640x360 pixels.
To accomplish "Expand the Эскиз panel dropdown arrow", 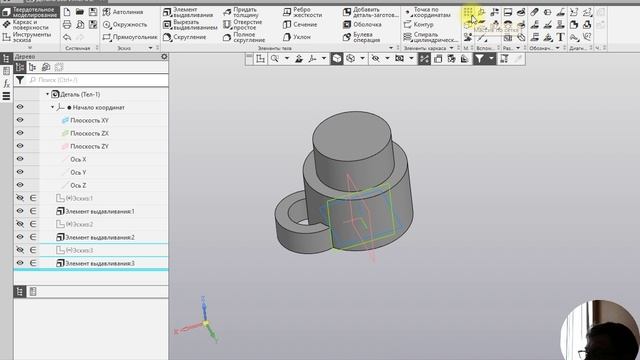I will click(151, 48).
